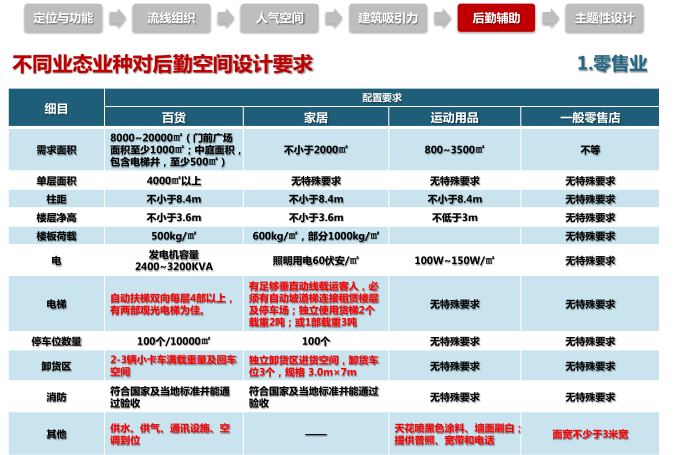Screen dimensions: 676x455
Task: Select the 停车位数量 row label
Action: point(56,341)
